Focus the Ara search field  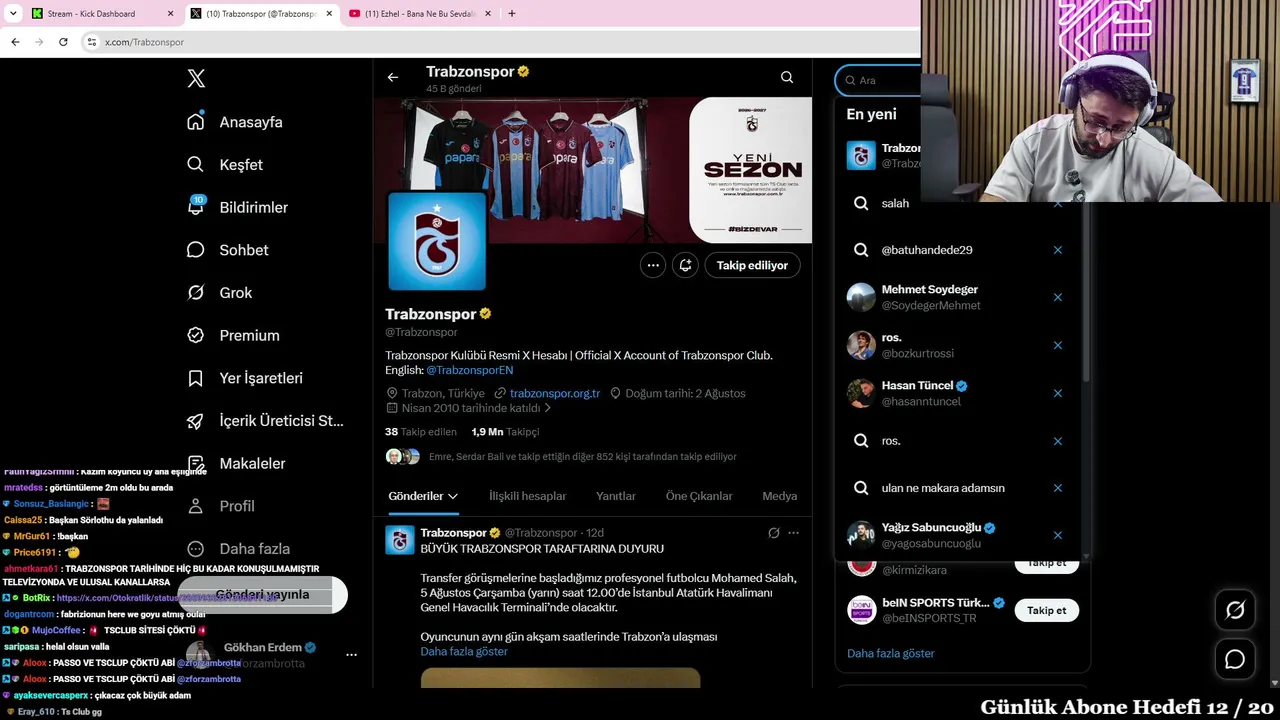click(878, 80)
